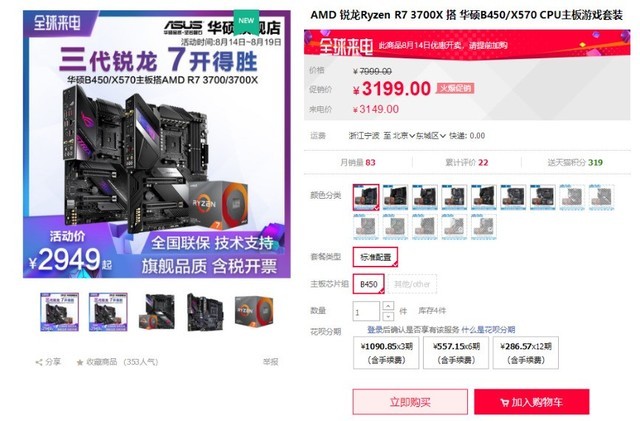The image size is (640, 421).
Task: Open the 累计评价 22 reviews tab
Action: click(467, 163)
